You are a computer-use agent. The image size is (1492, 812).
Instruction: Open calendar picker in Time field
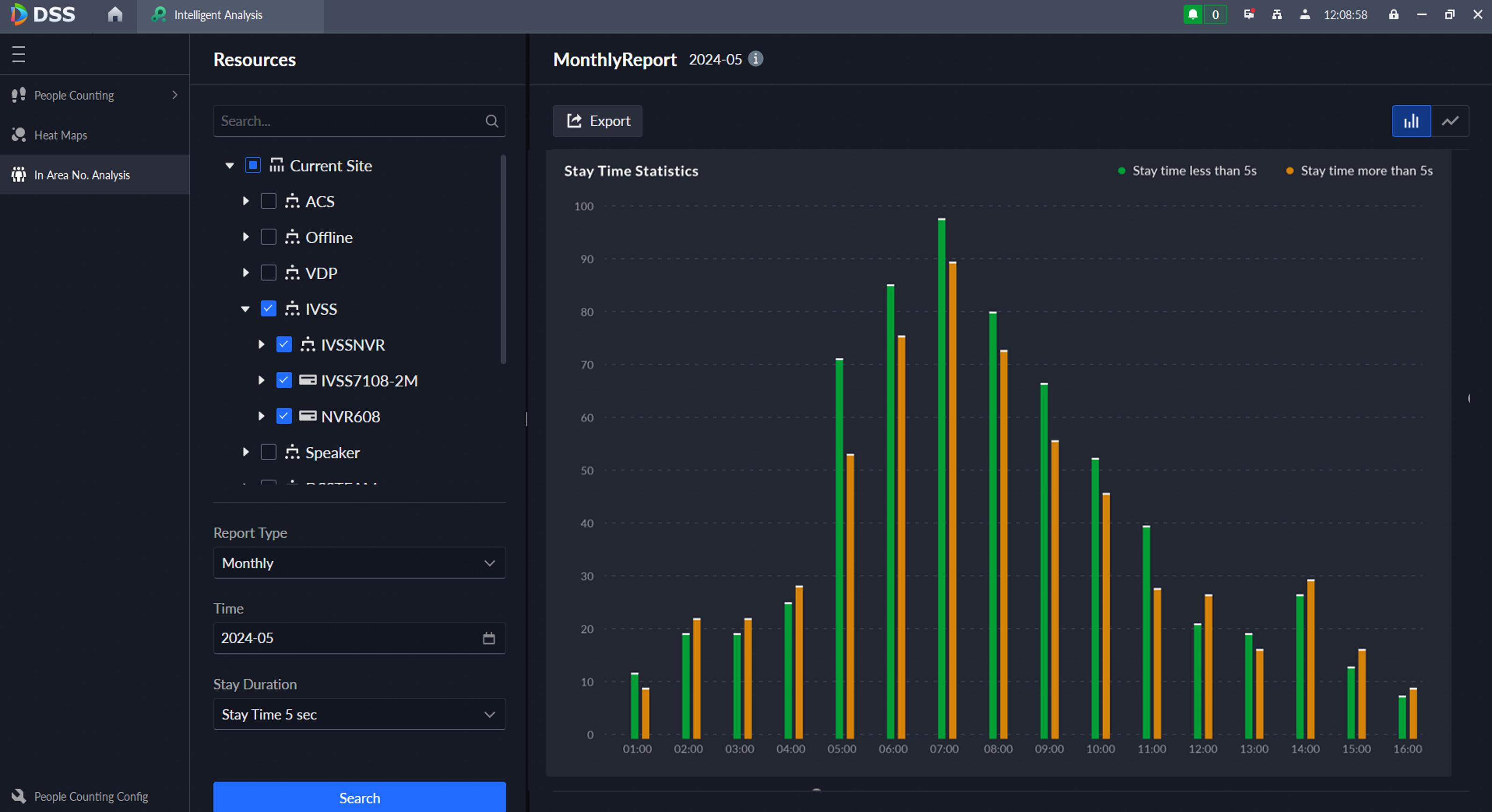coord(489,638)
